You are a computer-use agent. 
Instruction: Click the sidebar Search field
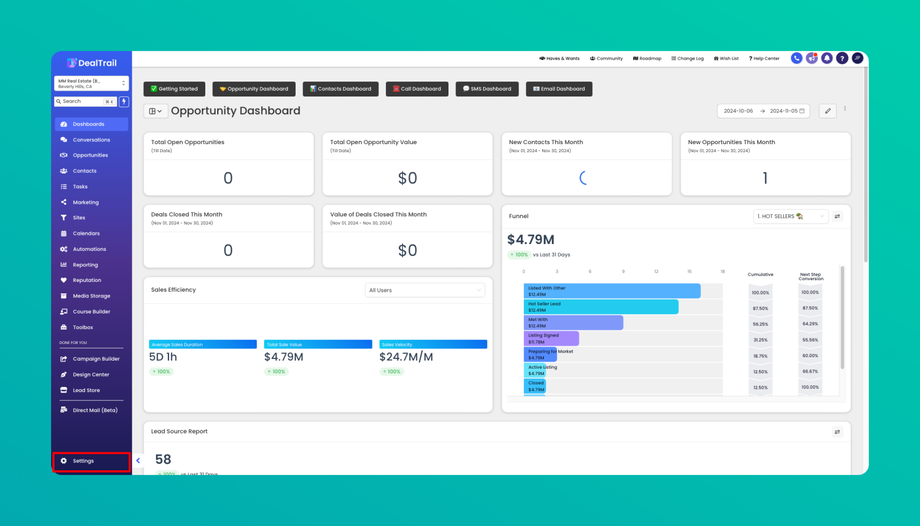(x=86, y=102)
